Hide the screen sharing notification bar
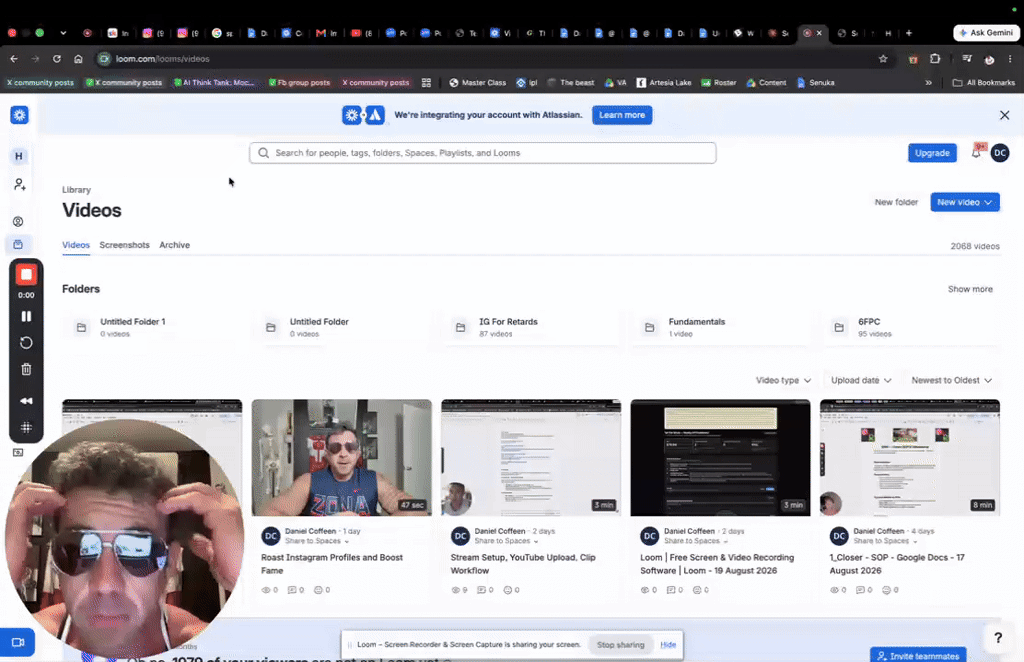The height and width of the screenshot is (662, 1024). pyautogui.click(x=668, y=645)
